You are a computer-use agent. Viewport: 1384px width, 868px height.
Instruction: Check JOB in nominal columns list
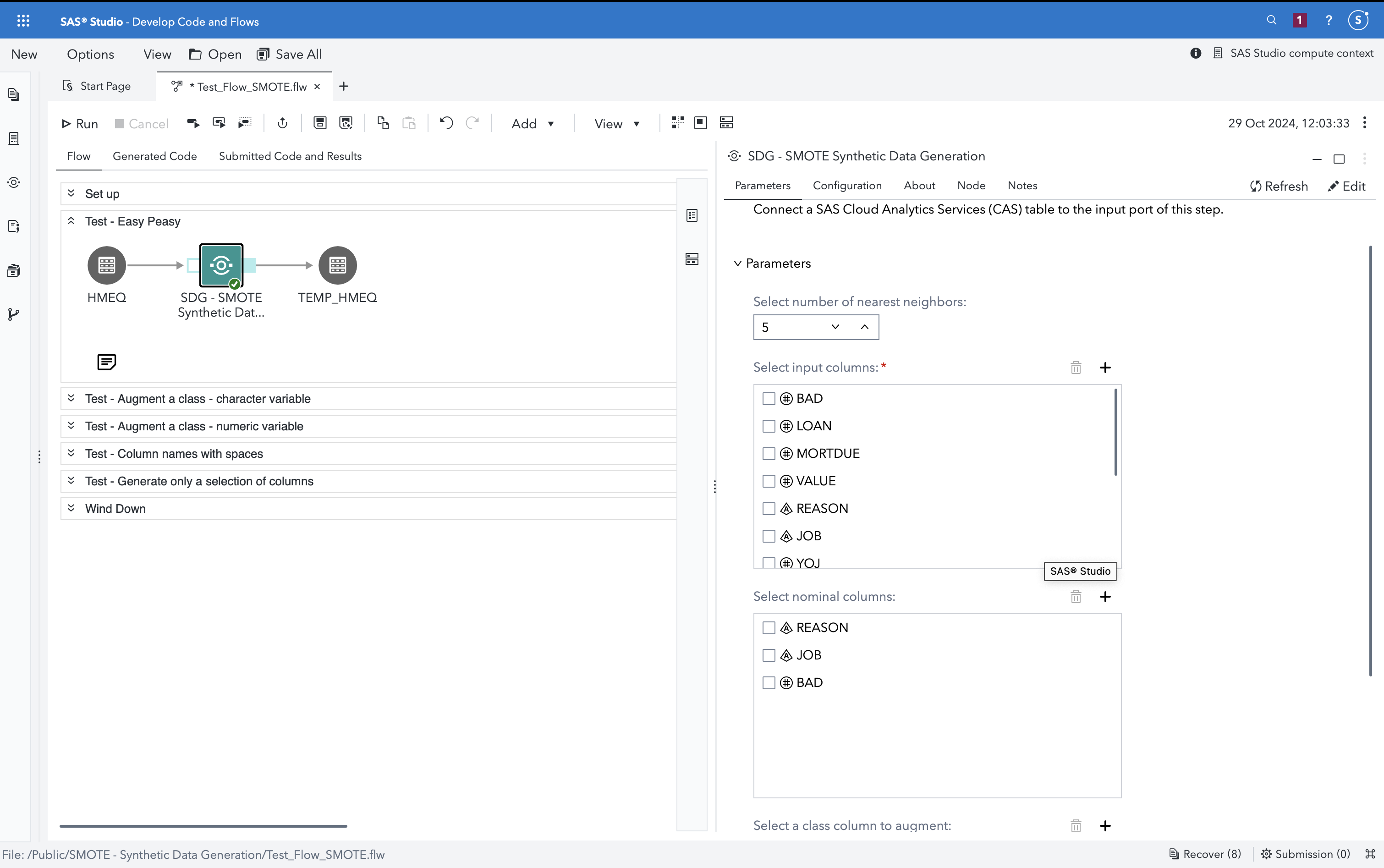[769, 655]
